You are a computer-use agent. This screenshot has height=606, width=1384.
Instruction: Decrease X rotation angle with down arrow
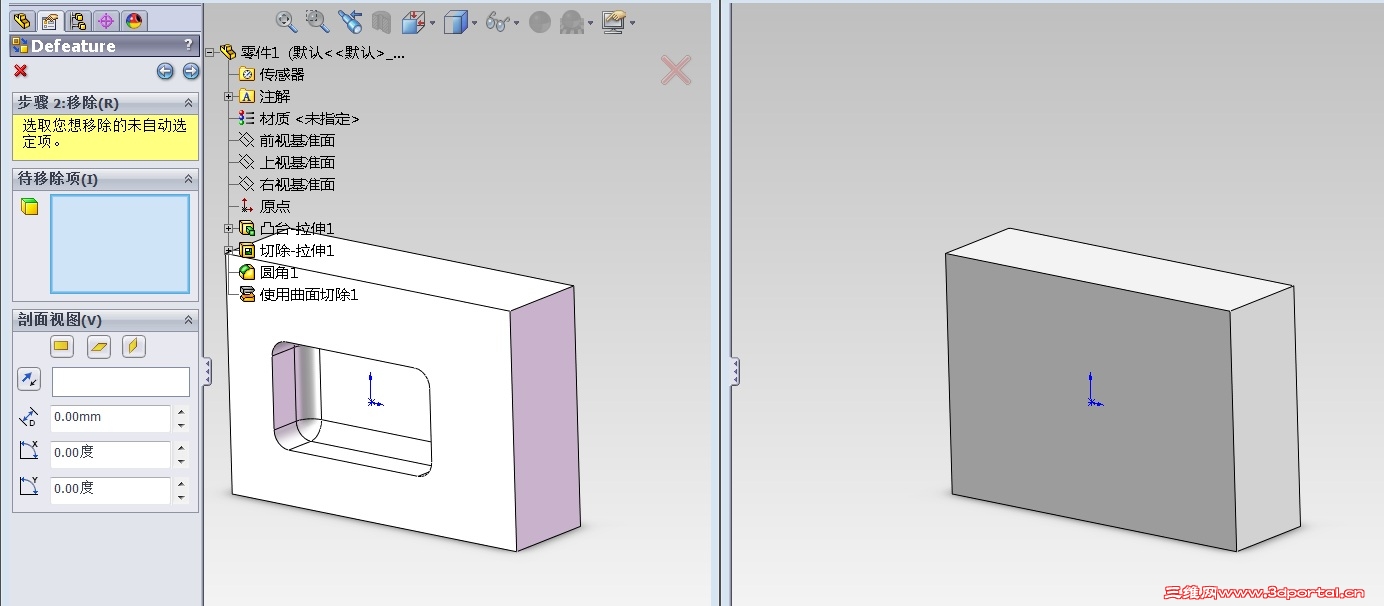pos(181,461)
